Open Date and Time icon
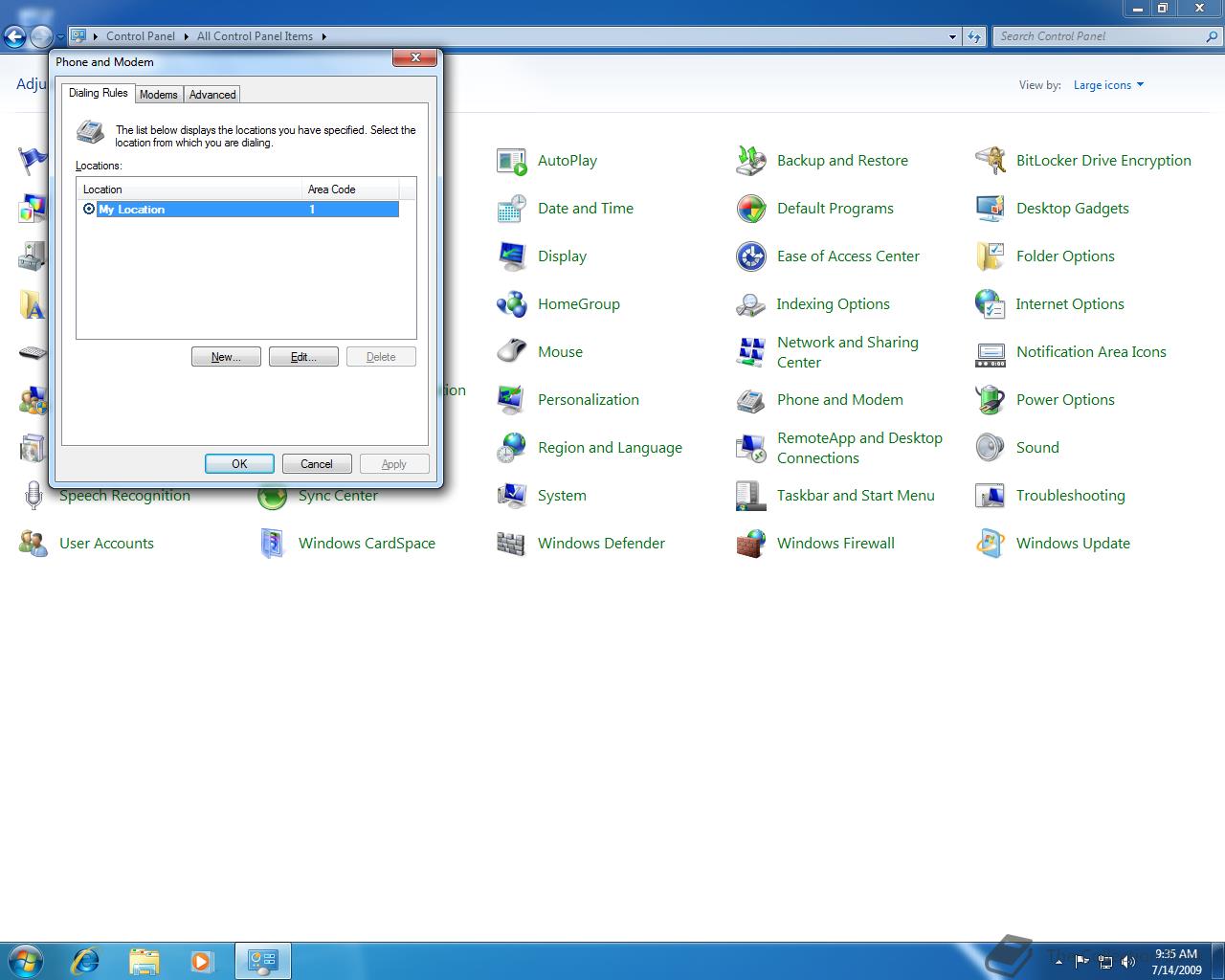Viewport: 1225px width, 980px height. point(511,209)
